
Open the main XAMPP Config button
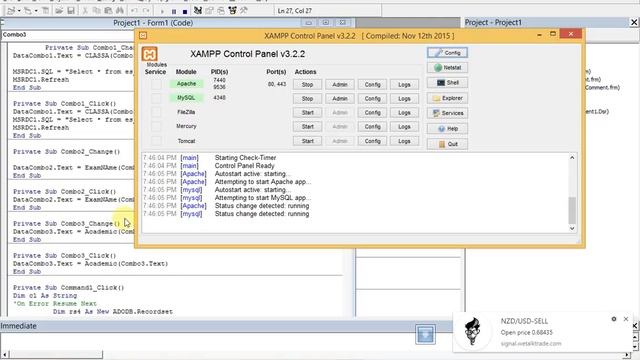447,53
